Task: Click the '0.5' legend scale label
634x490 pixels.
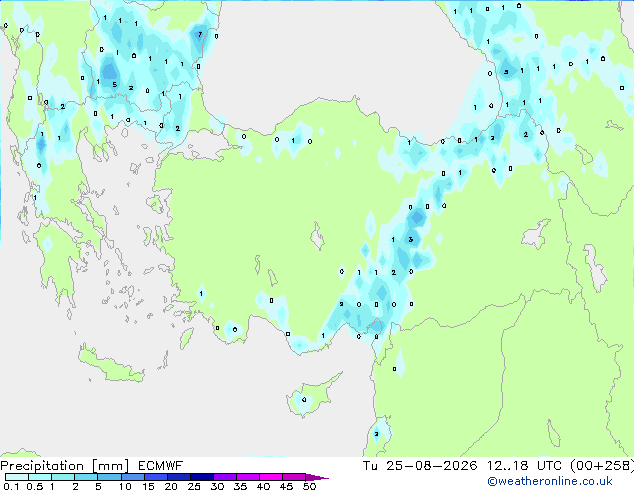Action: click(x=35, y=486)
